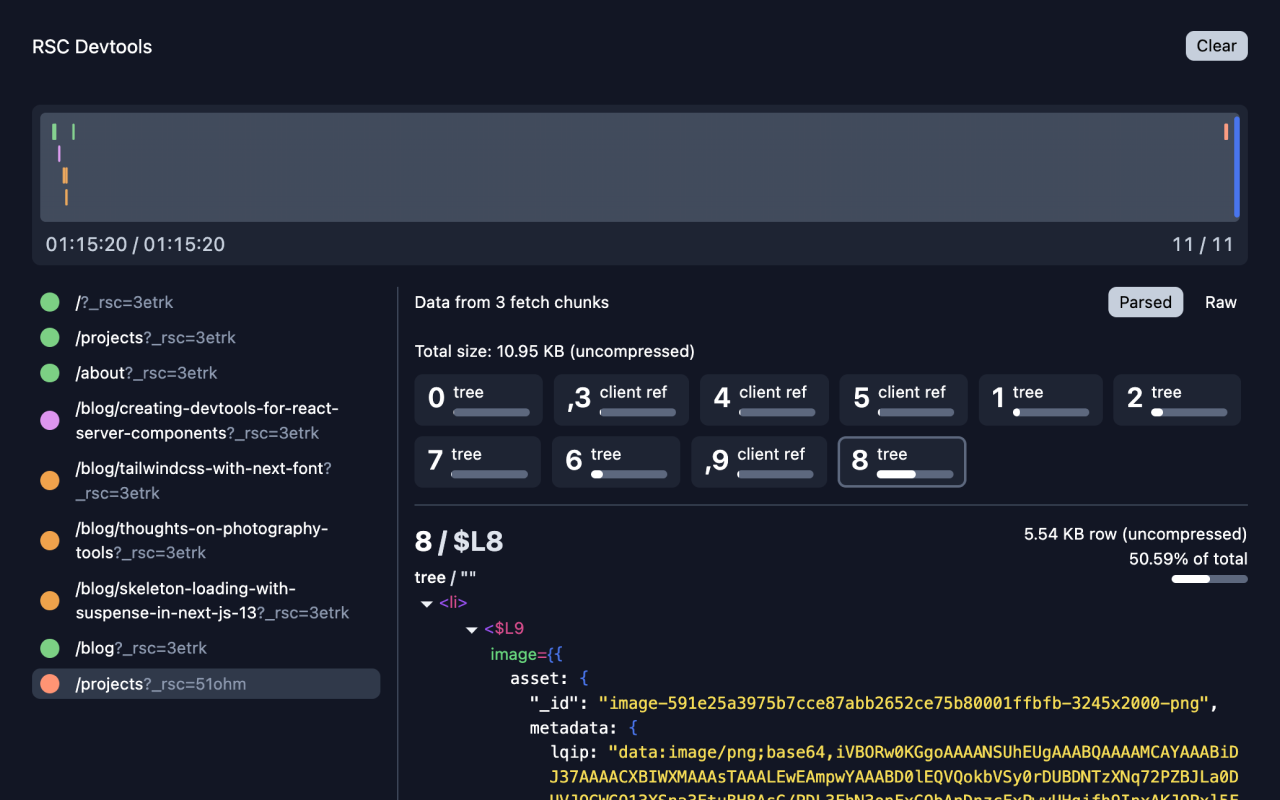Select chunk 6 tree
Viewport: 1280px width, 800px height.
(x=615, y=461)
